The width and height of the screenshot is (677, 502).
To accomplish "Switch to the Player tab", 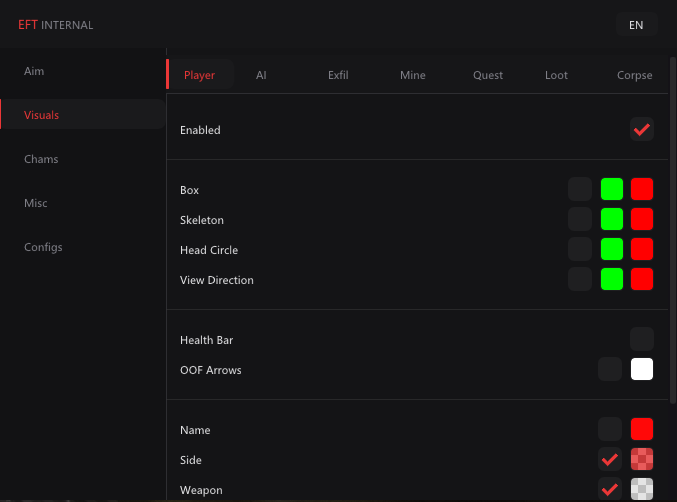I will 199,75.
